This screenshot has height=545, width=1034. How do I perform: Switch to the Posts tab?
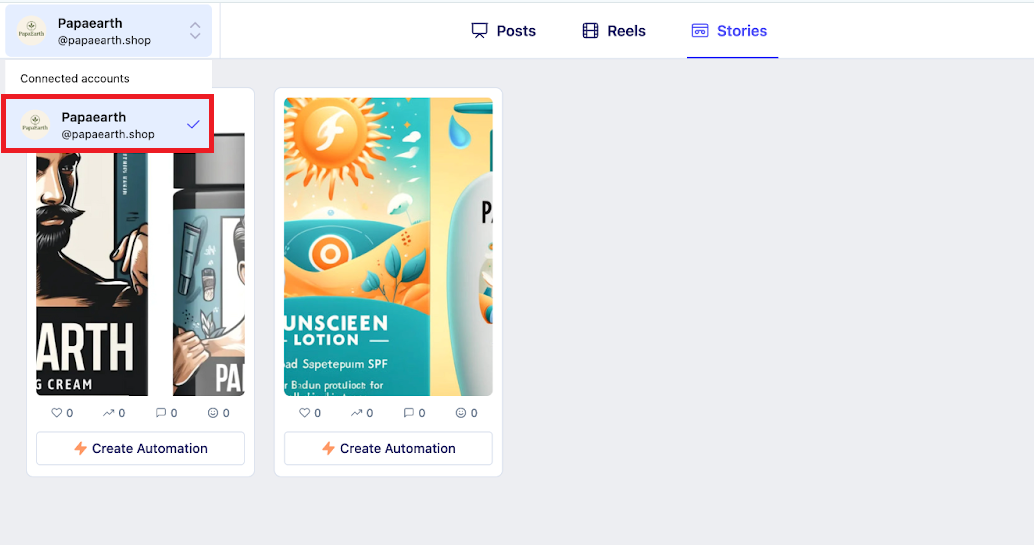pyautogui.click(x=504, y=31)
